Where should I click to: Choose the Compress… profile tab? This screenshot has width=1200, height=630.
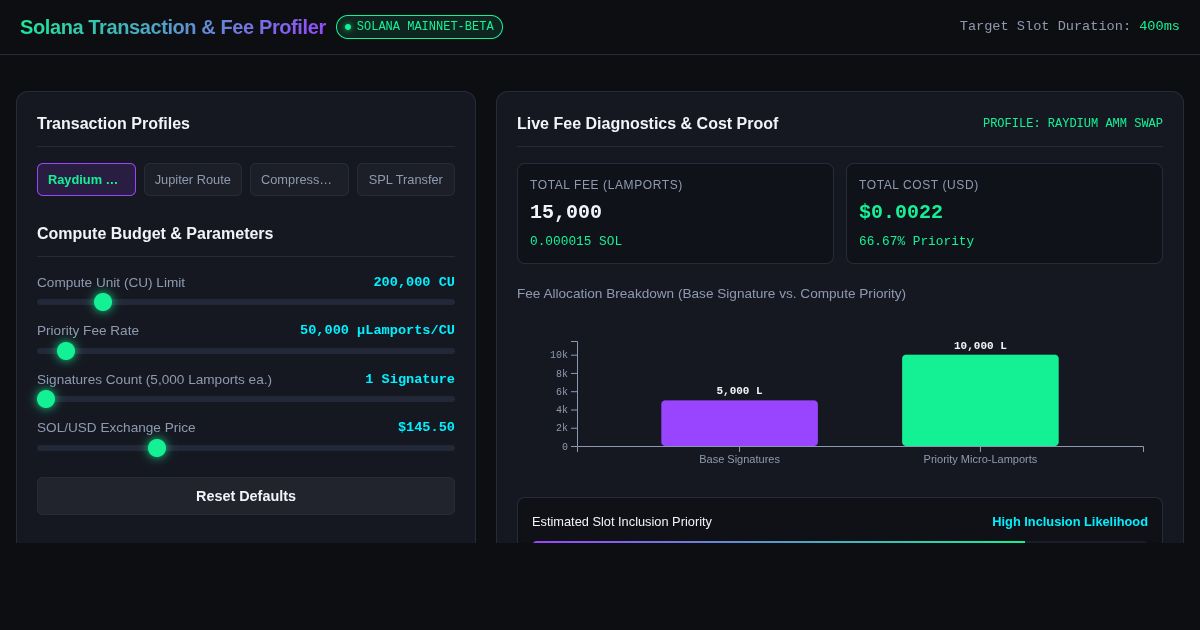click(299, 180)
